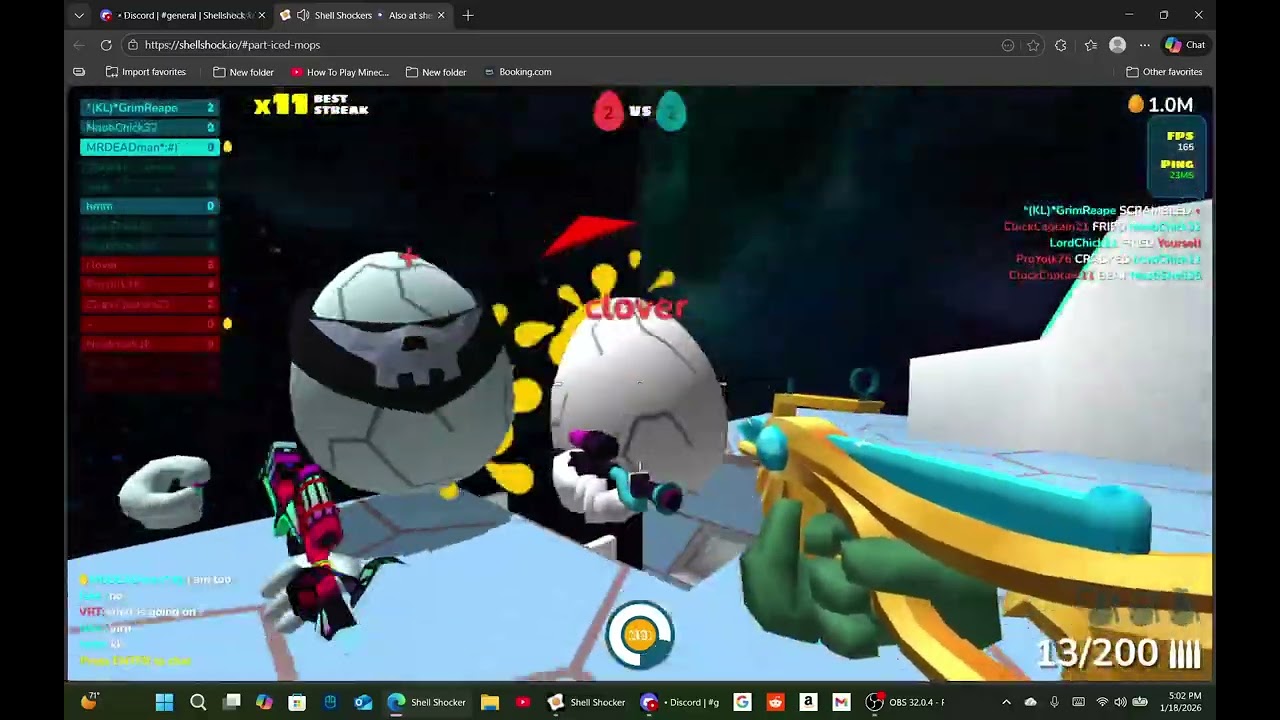Open Windows Start menu
Image resolution: width=1280 pixels, height=720 pixels.
(x=165, y=702)
